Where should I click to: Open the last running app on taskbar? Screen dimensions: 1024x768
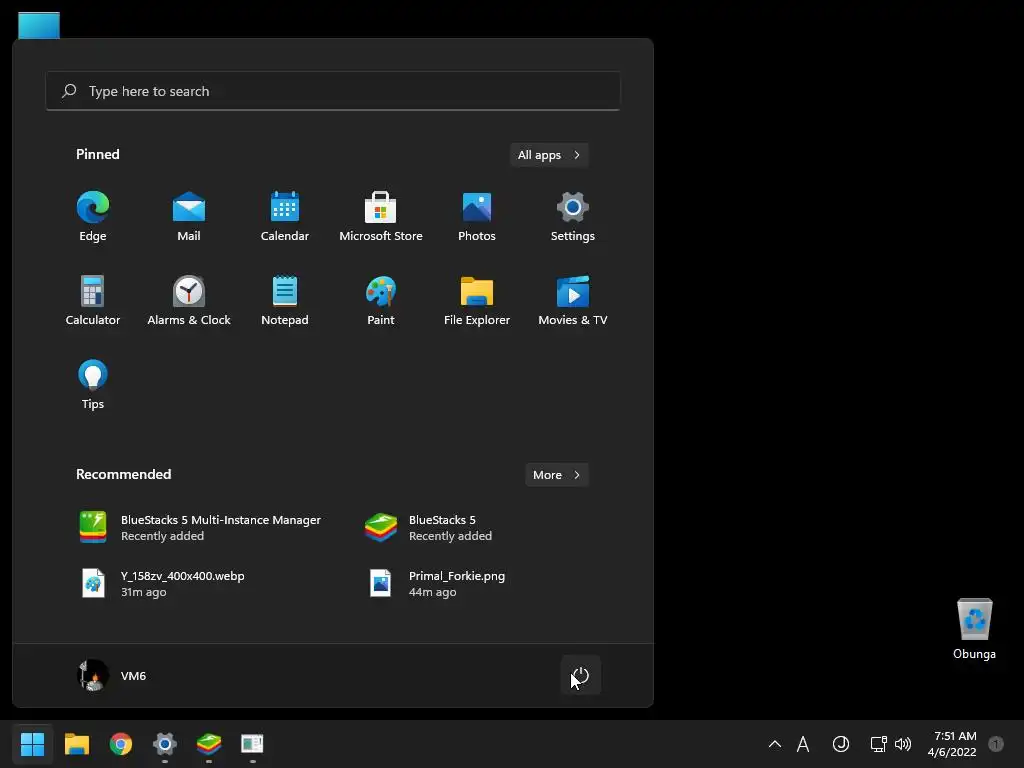(252, 744)
